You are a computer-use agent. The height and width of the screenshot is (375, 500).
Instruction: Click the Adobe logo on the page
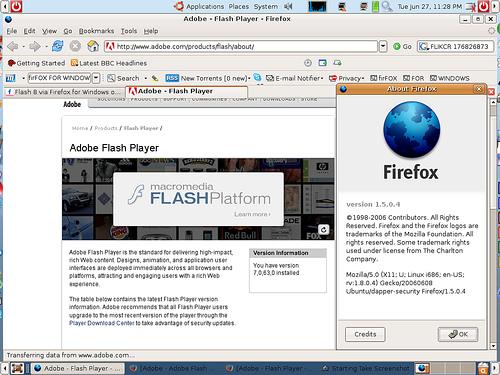[72, 104]
